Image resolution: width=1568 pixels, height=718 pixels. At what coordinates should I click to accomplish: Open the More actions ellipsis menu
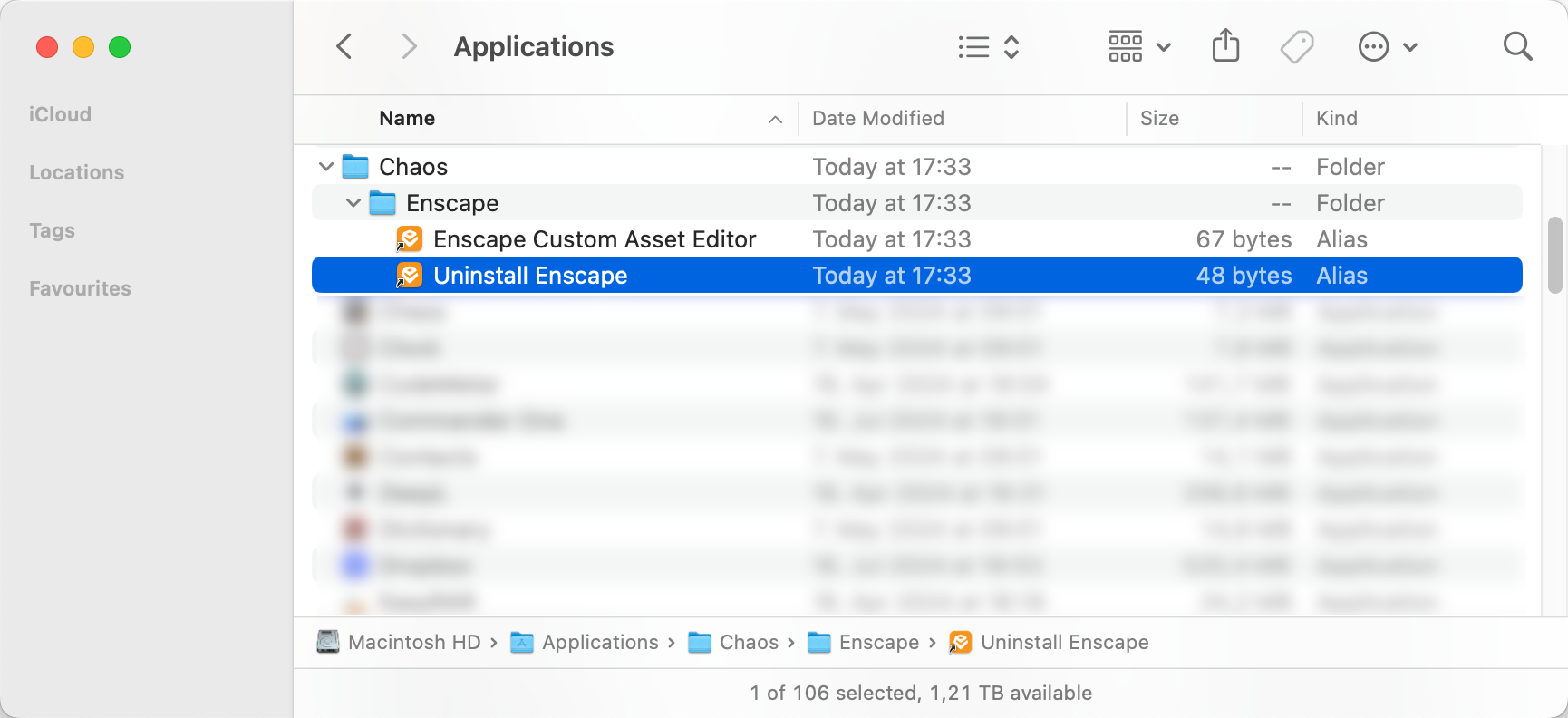click(x=1388, y=47)
